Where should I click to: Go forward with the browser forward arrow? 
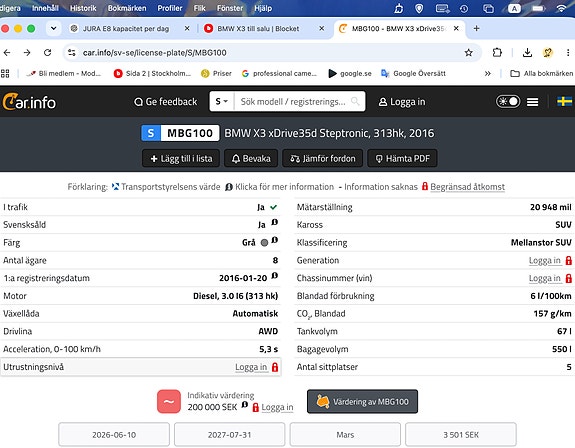(27, 53)
